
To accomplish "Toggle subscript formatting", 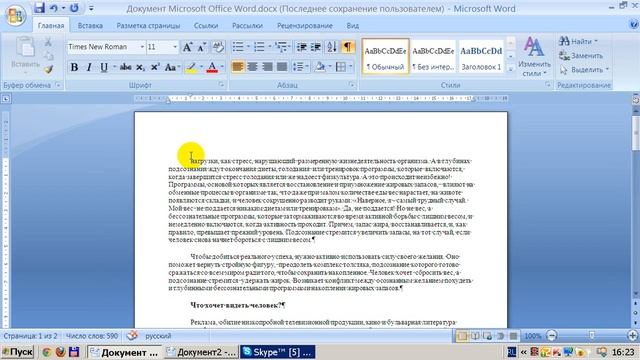I will 140,67.
